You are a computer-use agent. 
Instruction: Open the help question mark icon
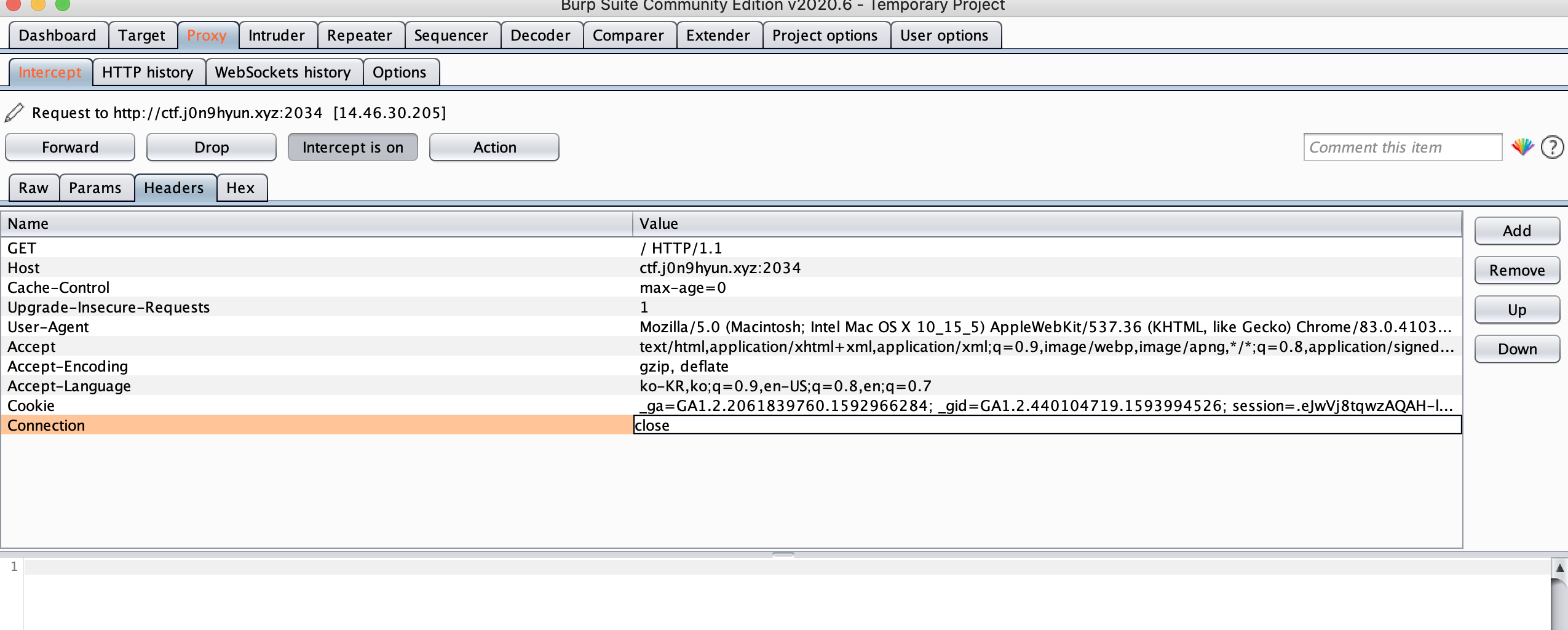[x=1553, y=148]
